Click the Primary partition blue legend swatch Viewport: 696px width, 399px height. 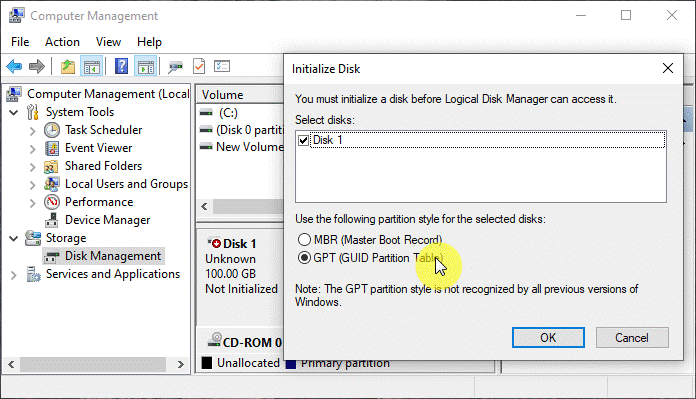coord(291,364)
